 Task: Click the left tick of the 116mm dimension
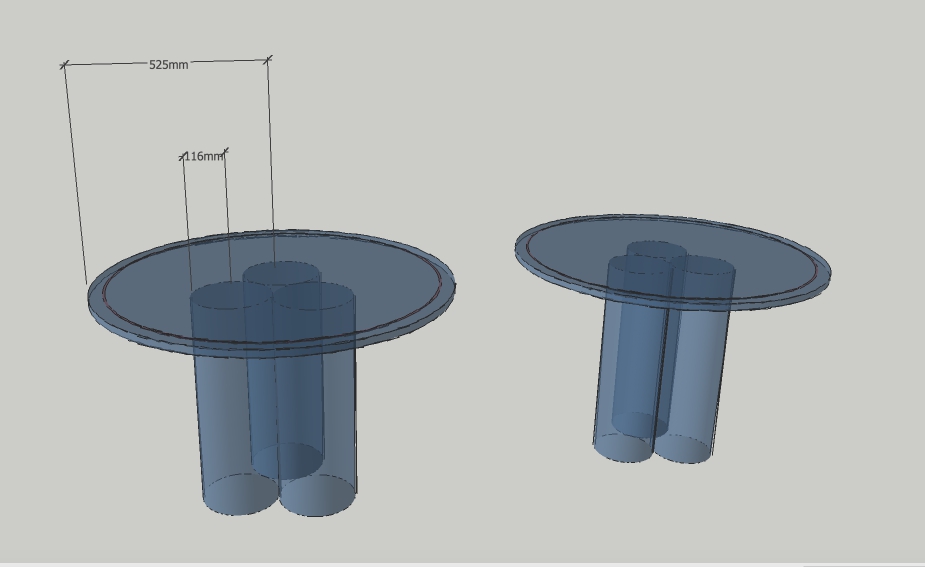(x=183, y=157)
